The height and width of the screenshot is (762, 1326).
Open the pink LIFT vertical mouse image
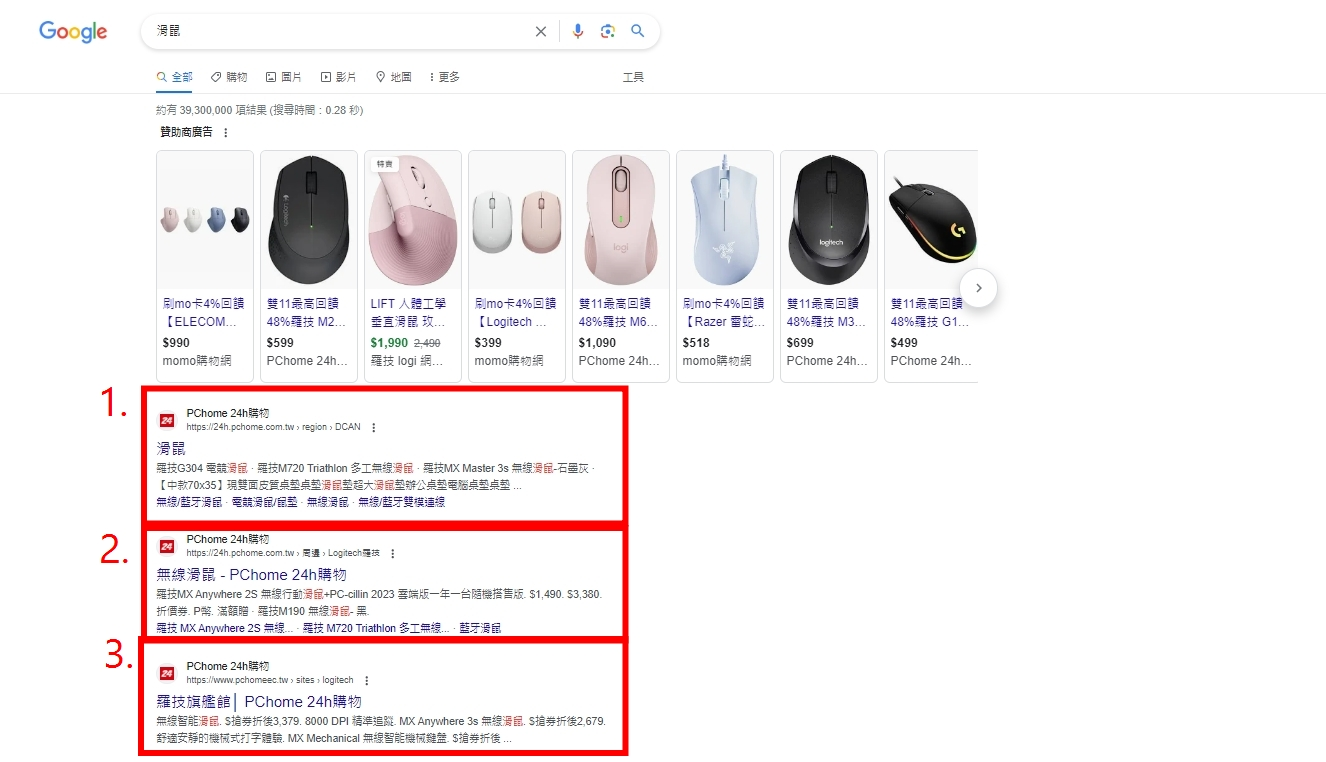[413, 220]
